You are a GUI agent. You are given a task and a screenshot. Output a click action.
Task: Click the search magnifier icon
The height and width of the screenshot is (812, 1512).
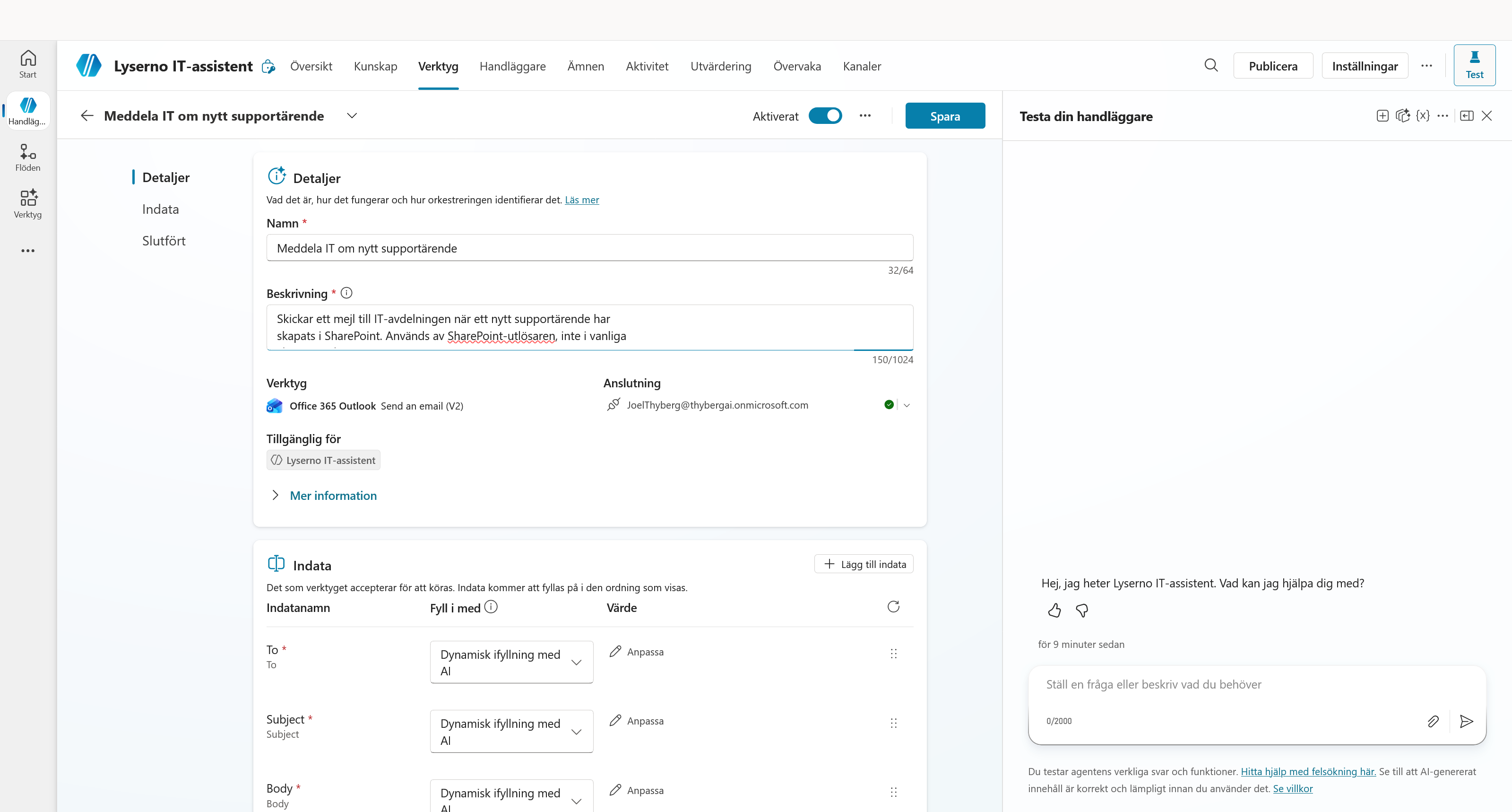(1211, 65)
